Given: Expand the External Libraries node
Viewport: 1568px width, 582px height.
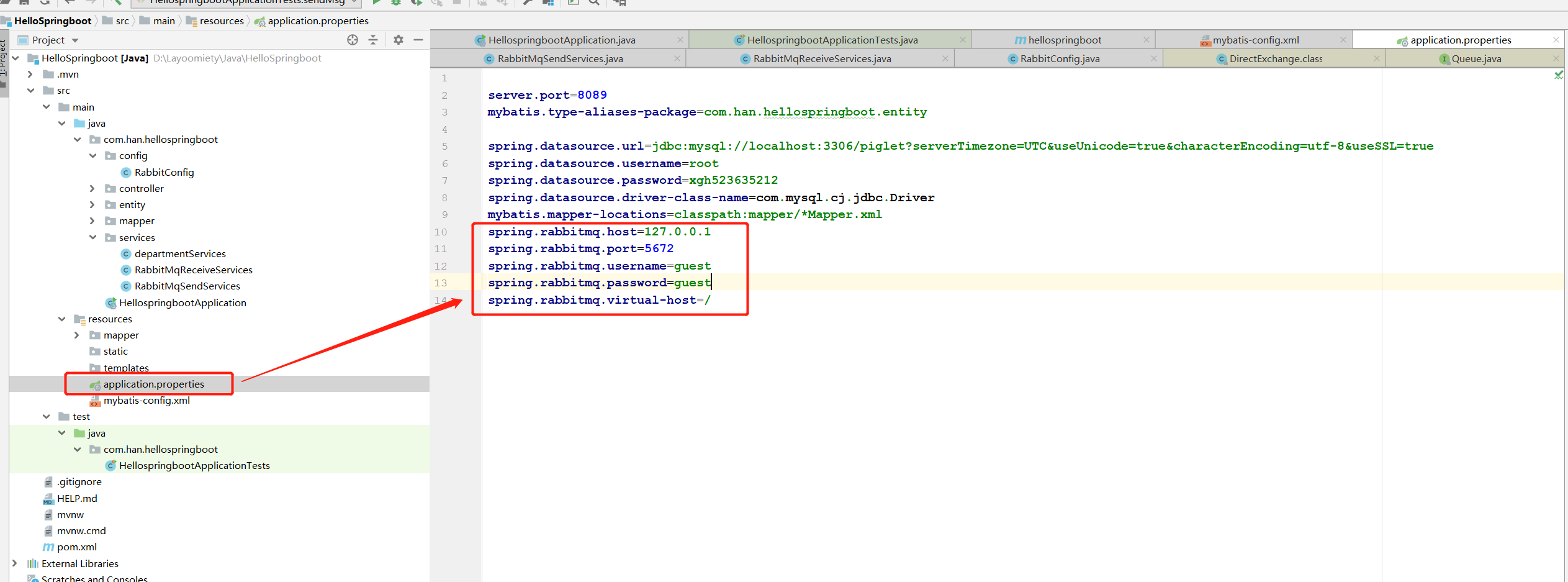Looking at the screenshot, I should 14,564.
